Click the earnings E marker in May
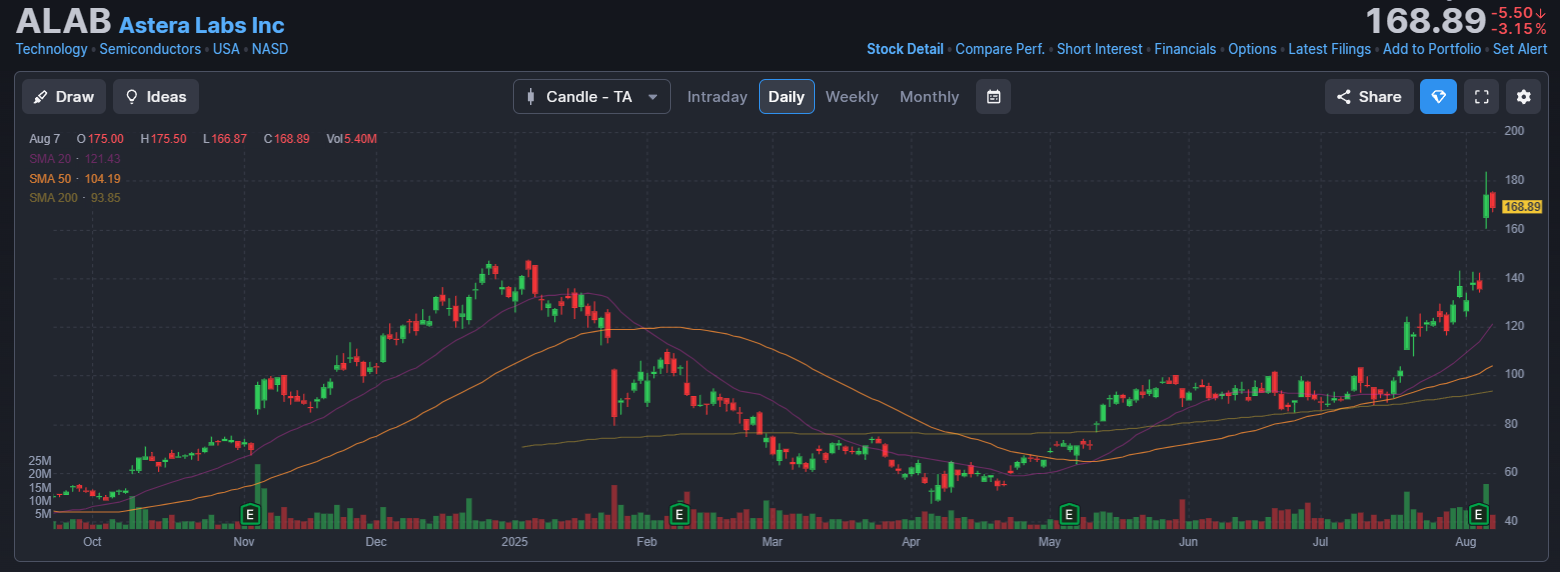 tap(1068, 515)
